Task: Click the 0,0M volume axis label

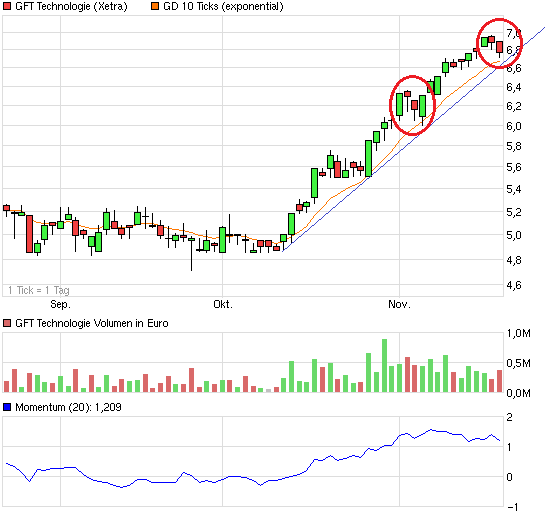Action: (519, 393)
